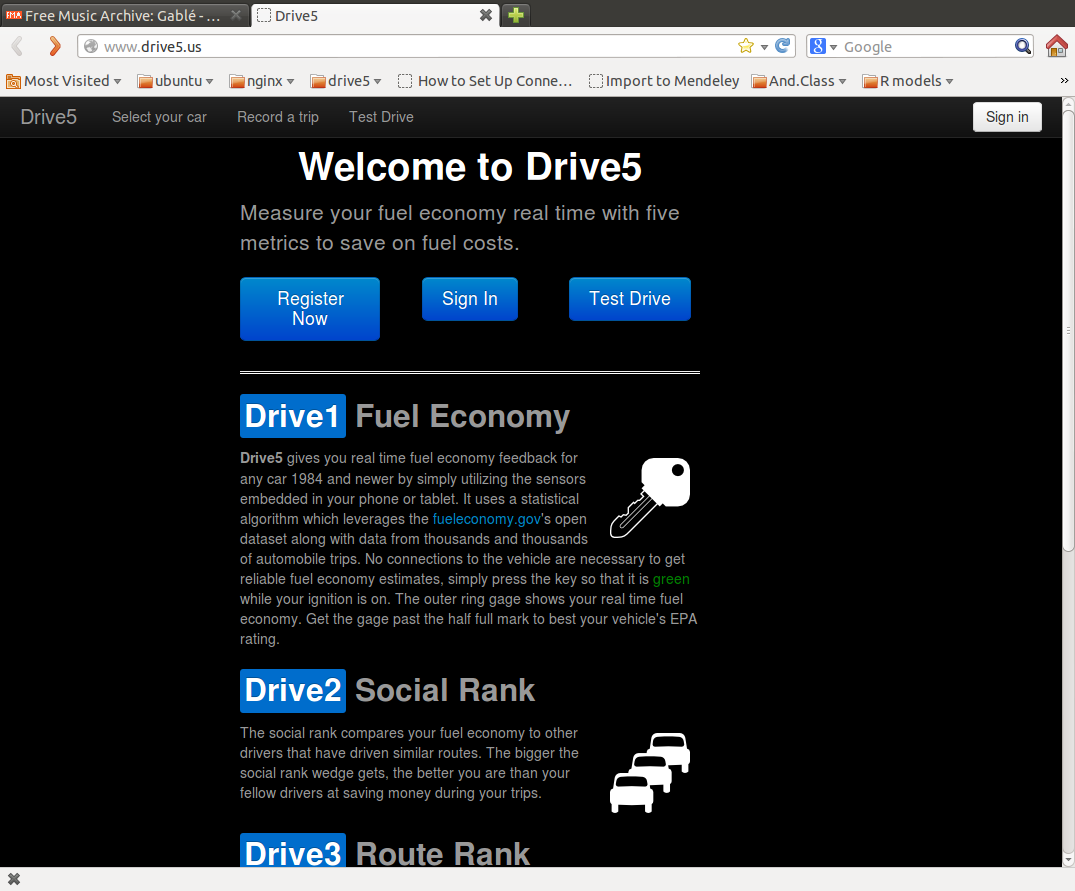This screenshot has height=891, width=1075.
Task: Click the Drive5 brand logo link
Action: pos(49,117)
